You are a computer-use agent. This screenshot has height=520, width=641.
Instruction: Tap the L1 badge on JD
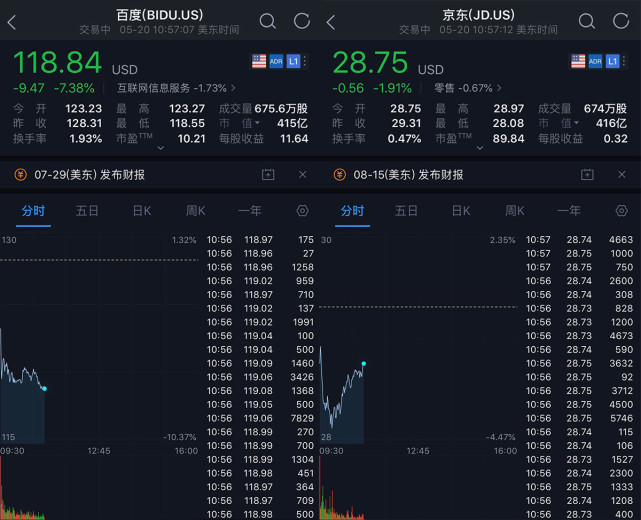[612, 61]
